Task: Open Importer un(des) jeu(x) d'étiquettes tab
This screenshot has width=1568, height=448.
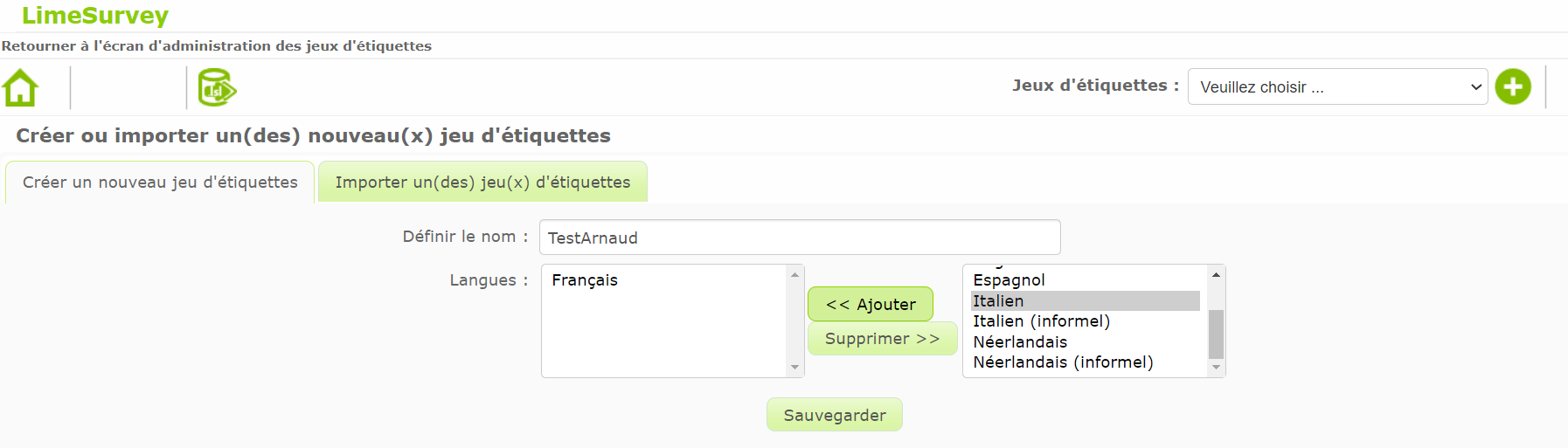Action: tap(482, 183)
